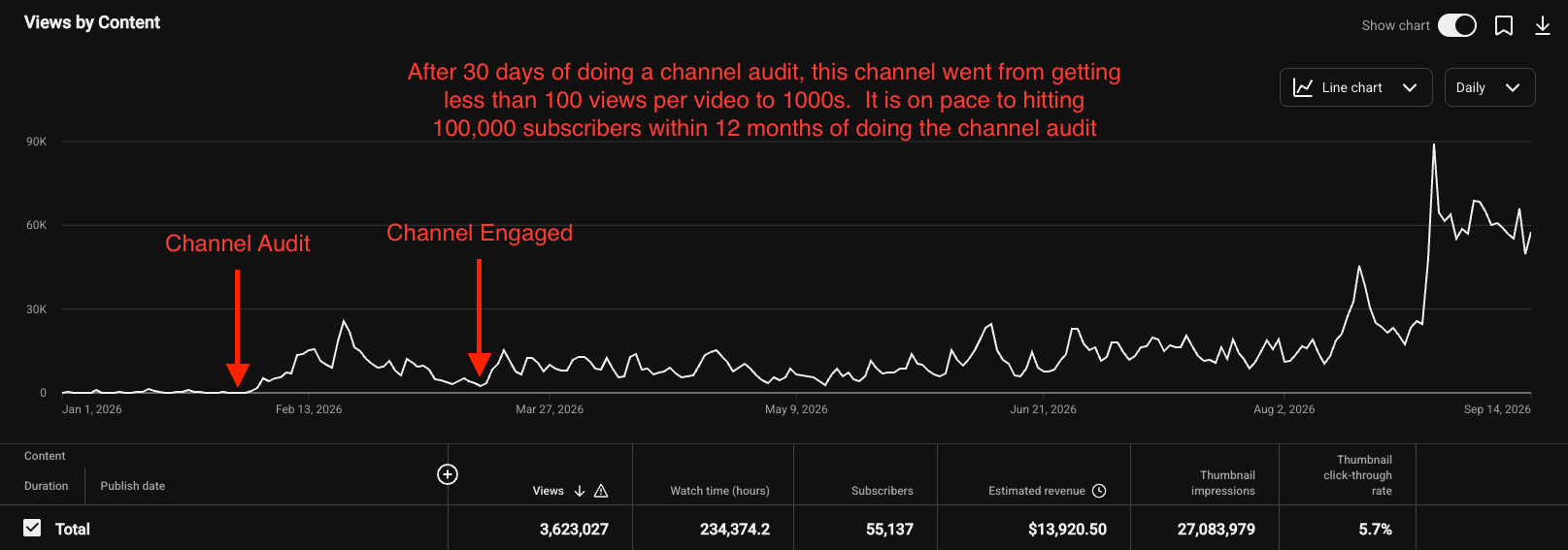Click the line chart icon

(x=1303, y=87)
